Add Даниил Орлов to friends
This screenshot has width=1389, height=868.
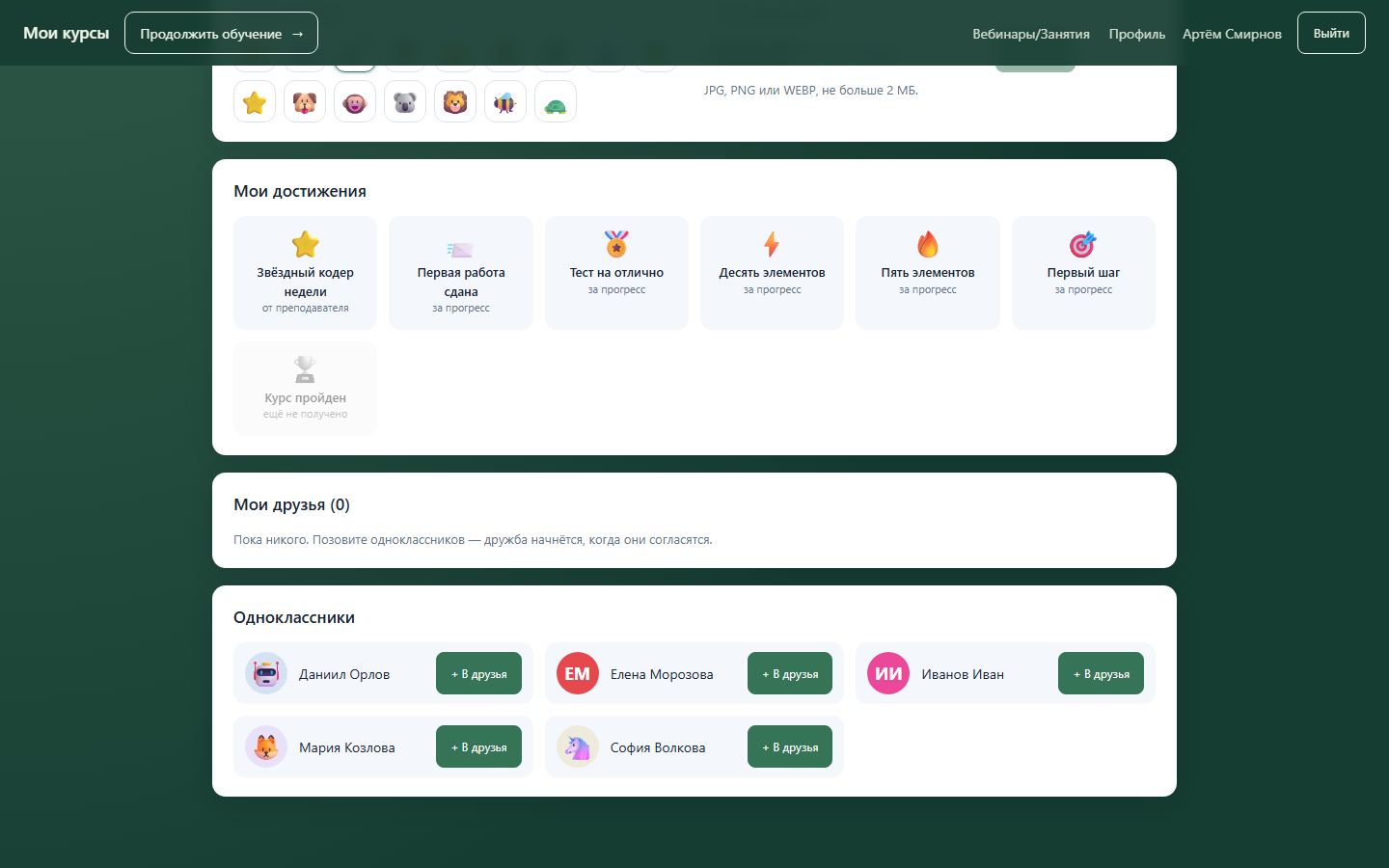[478, 673]
